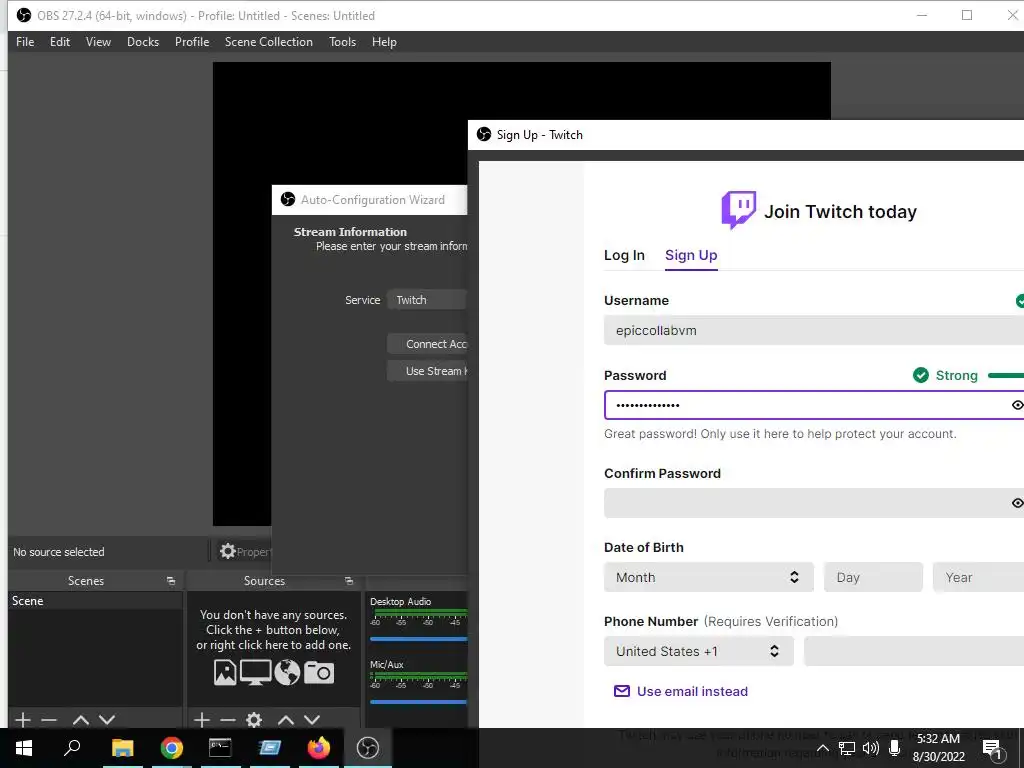Toggle Confirm Password visibility eye icon
Screen dimensions: 1024x768
1017,503
